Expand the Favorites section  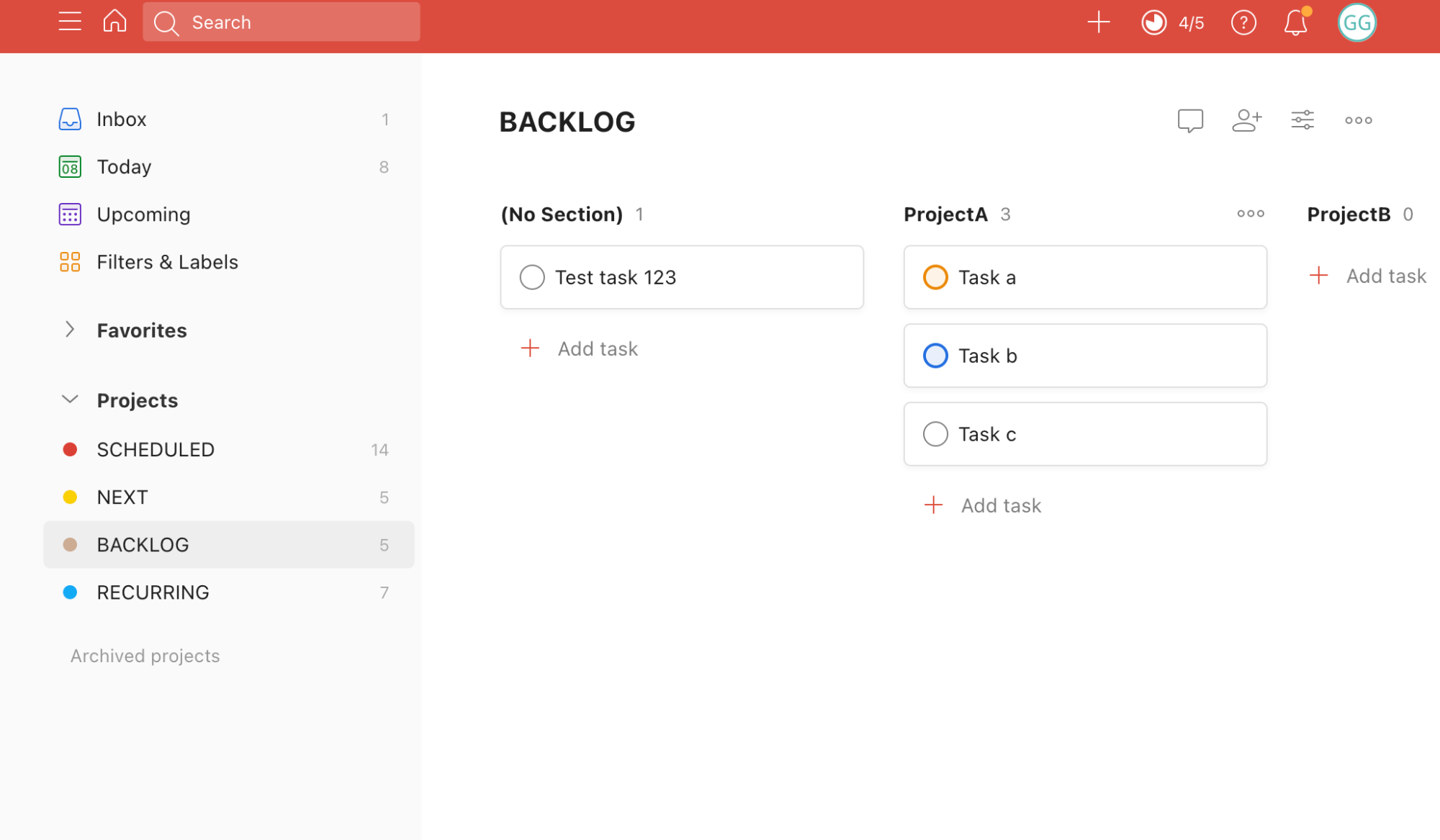(71, 329)
